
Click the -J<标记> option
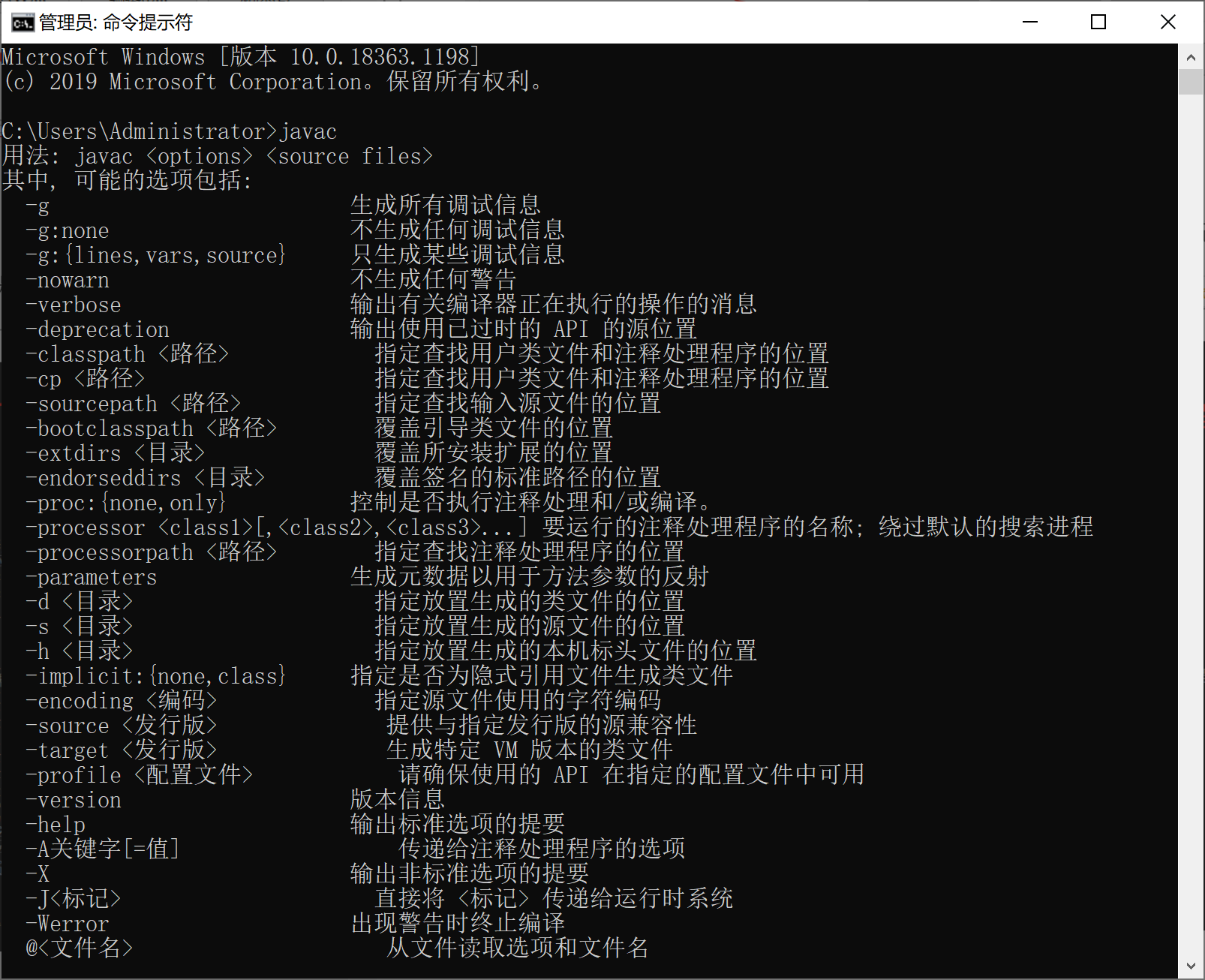74,899
